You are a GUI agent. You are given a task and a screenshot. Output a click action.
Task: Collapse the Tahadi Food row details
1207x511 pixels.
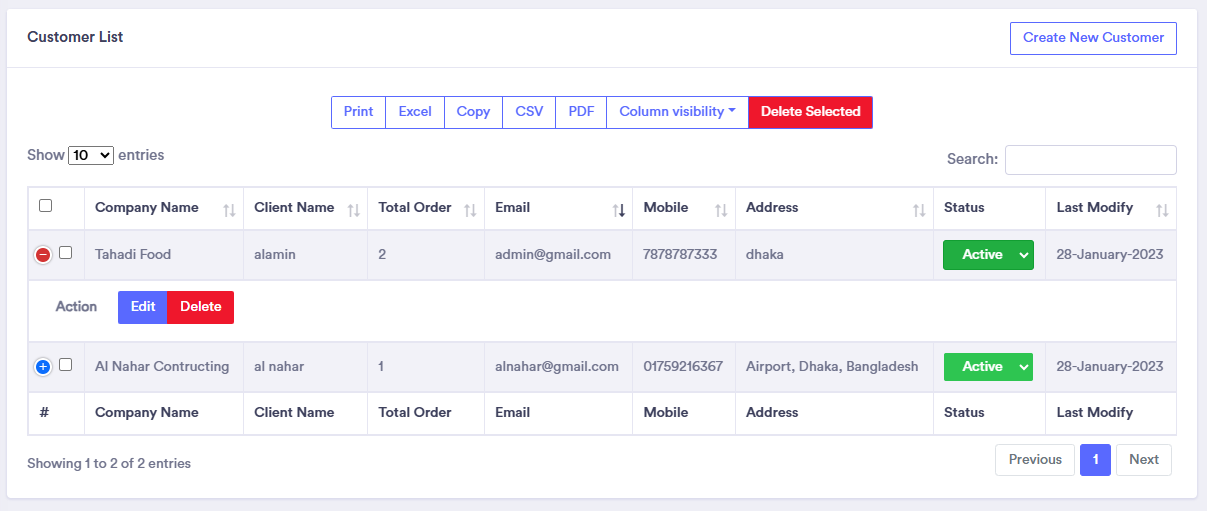[x=43, y=255]
